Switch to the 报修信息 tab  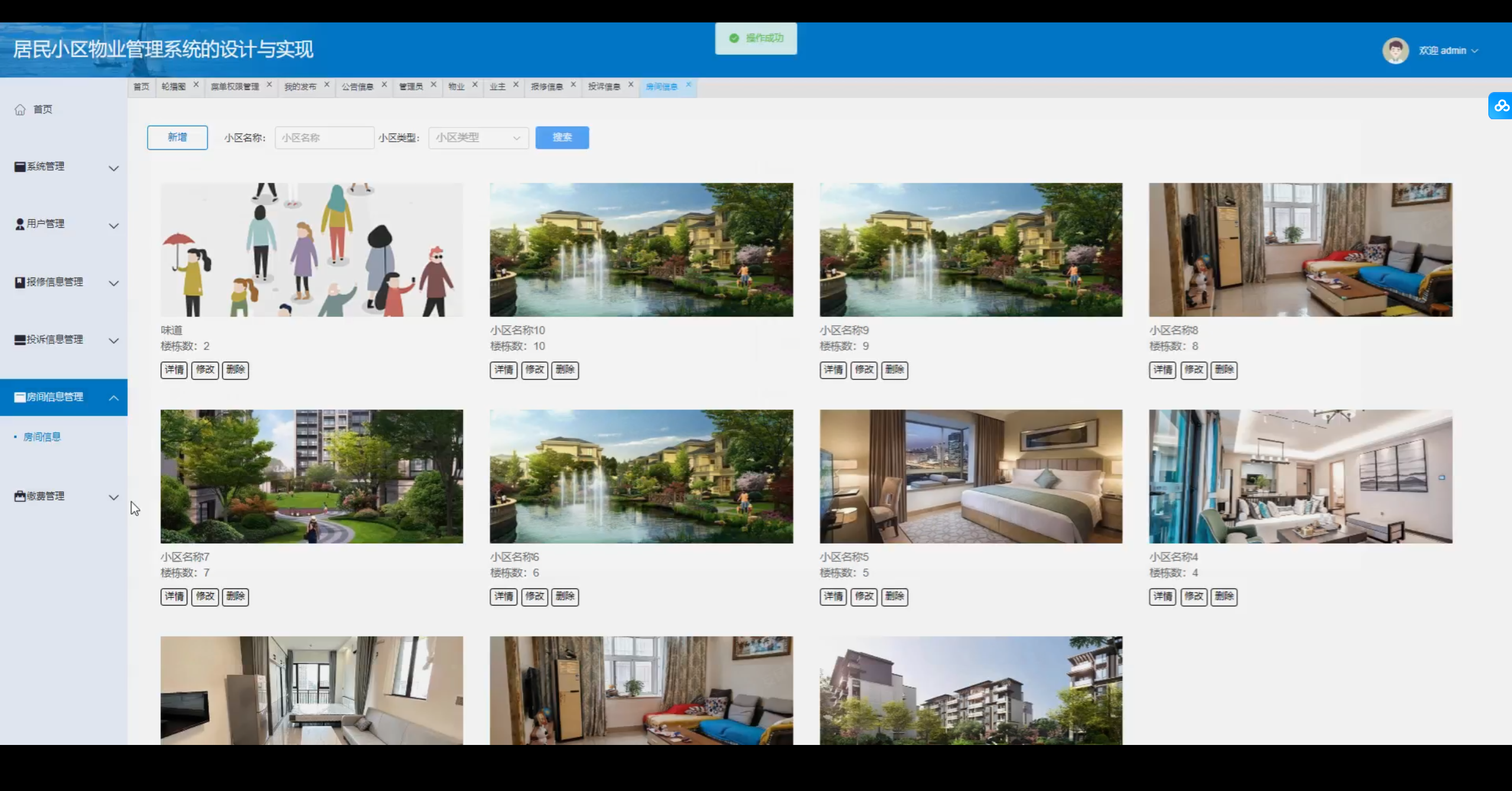tap(546, 87)
